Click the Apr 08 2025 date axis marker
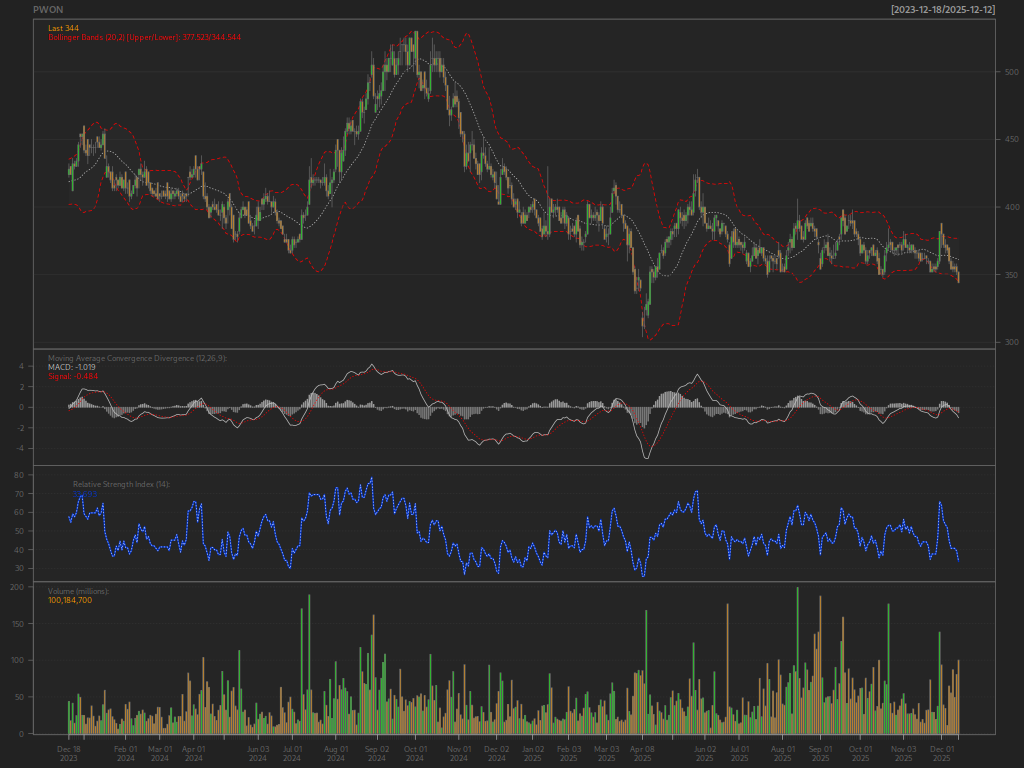The height and width of the screenshot is (768, 1024). pyautogui.click(x=643, y=754)
